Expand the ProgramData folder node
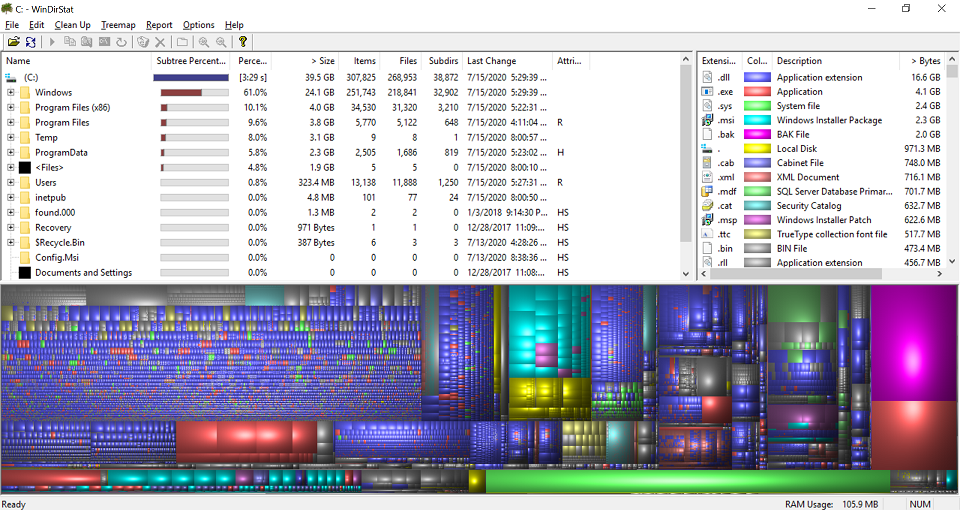The width and height of the screenshot is (960, 510). [10, 152]
